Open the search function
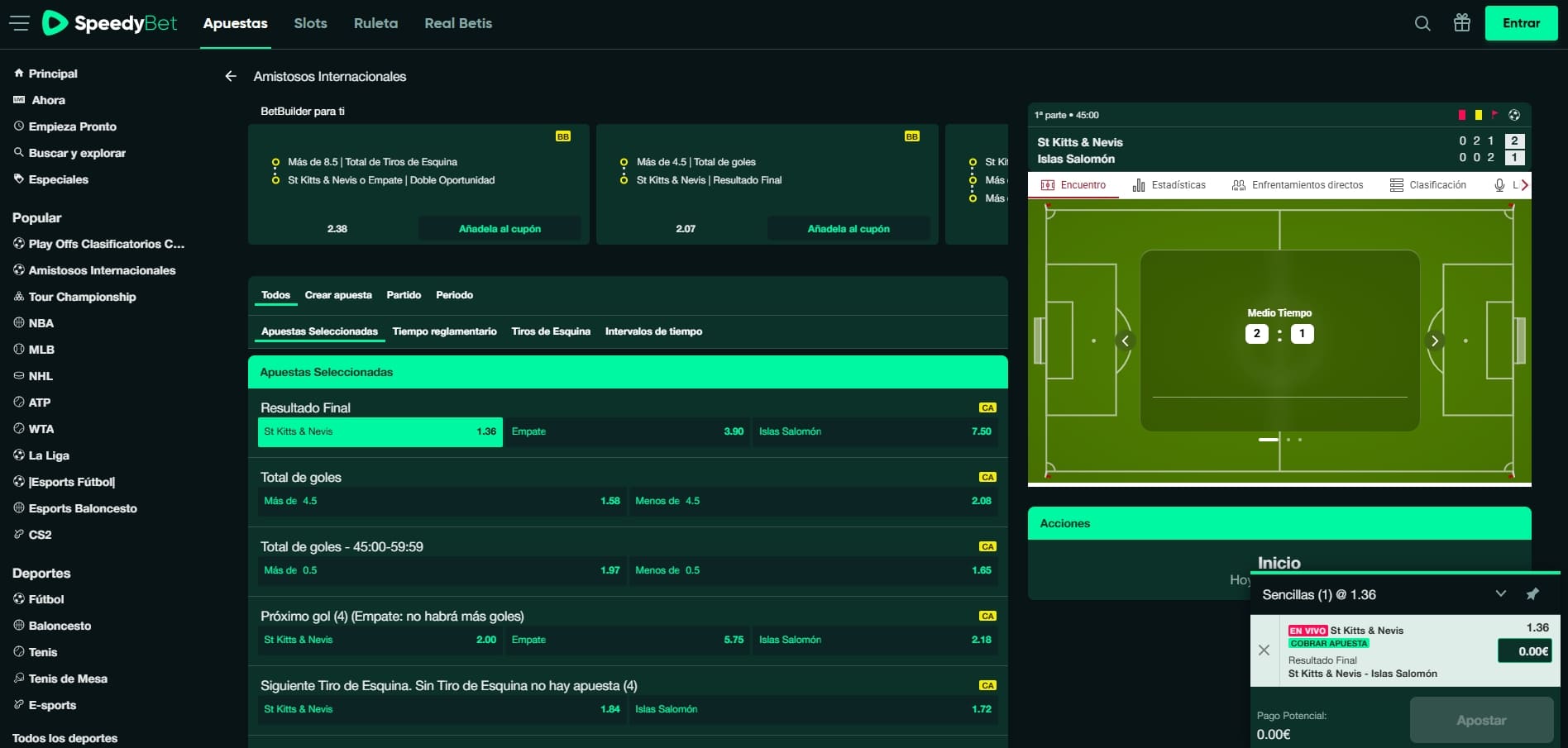The image size is (1568, 748). 1422,23
